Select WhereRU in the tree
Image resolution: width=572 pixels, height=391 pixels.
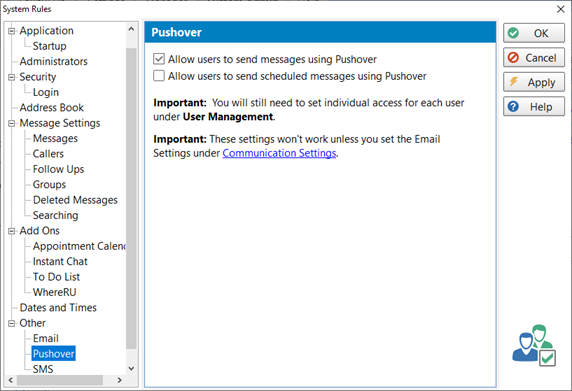[x=54, y=292]
